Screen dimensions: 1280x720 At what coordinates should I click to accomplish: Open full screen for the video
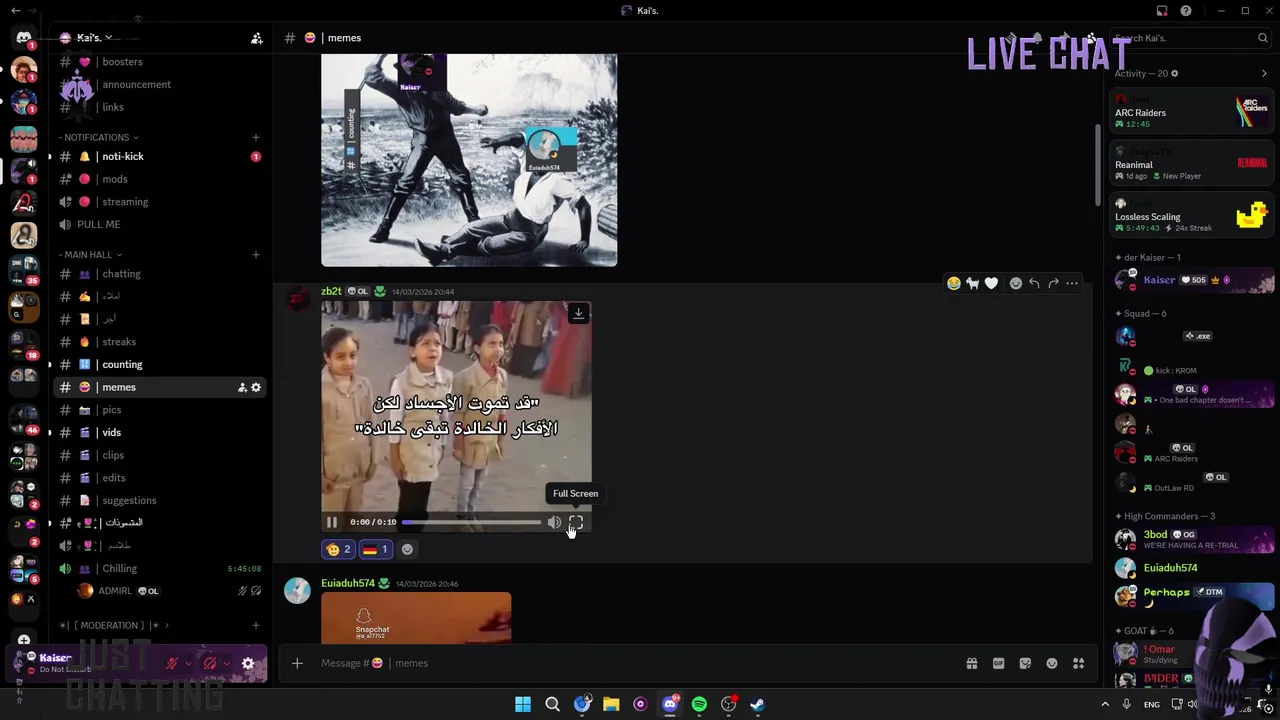pos(576,522)
